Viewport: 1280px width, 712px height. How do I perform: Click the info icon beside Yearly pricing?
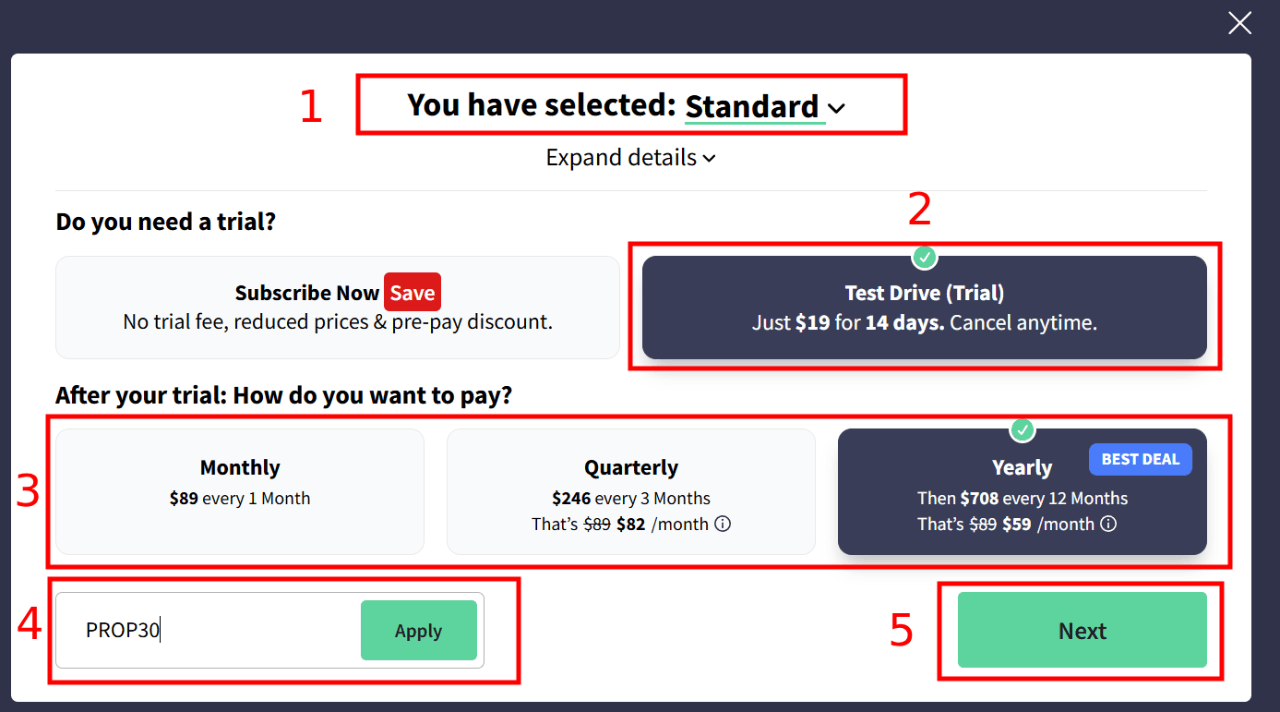1108,523
